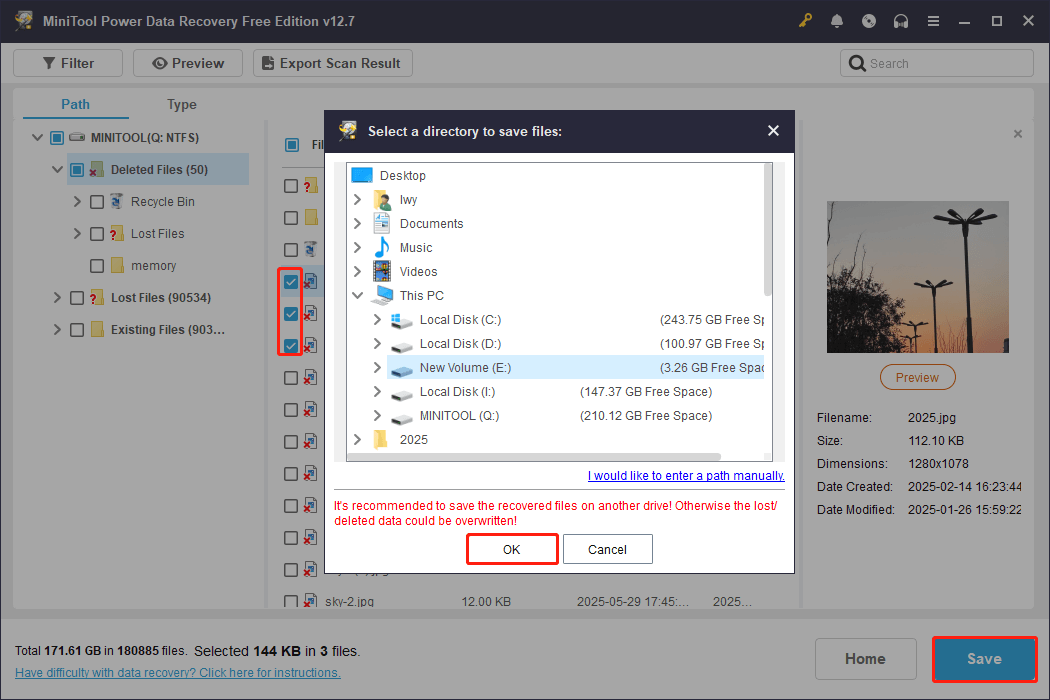The height and width of the screenshot is (700, 1050).
Task: Click the MiniTool logo icon in the title bar
Action: coord(23,20)
